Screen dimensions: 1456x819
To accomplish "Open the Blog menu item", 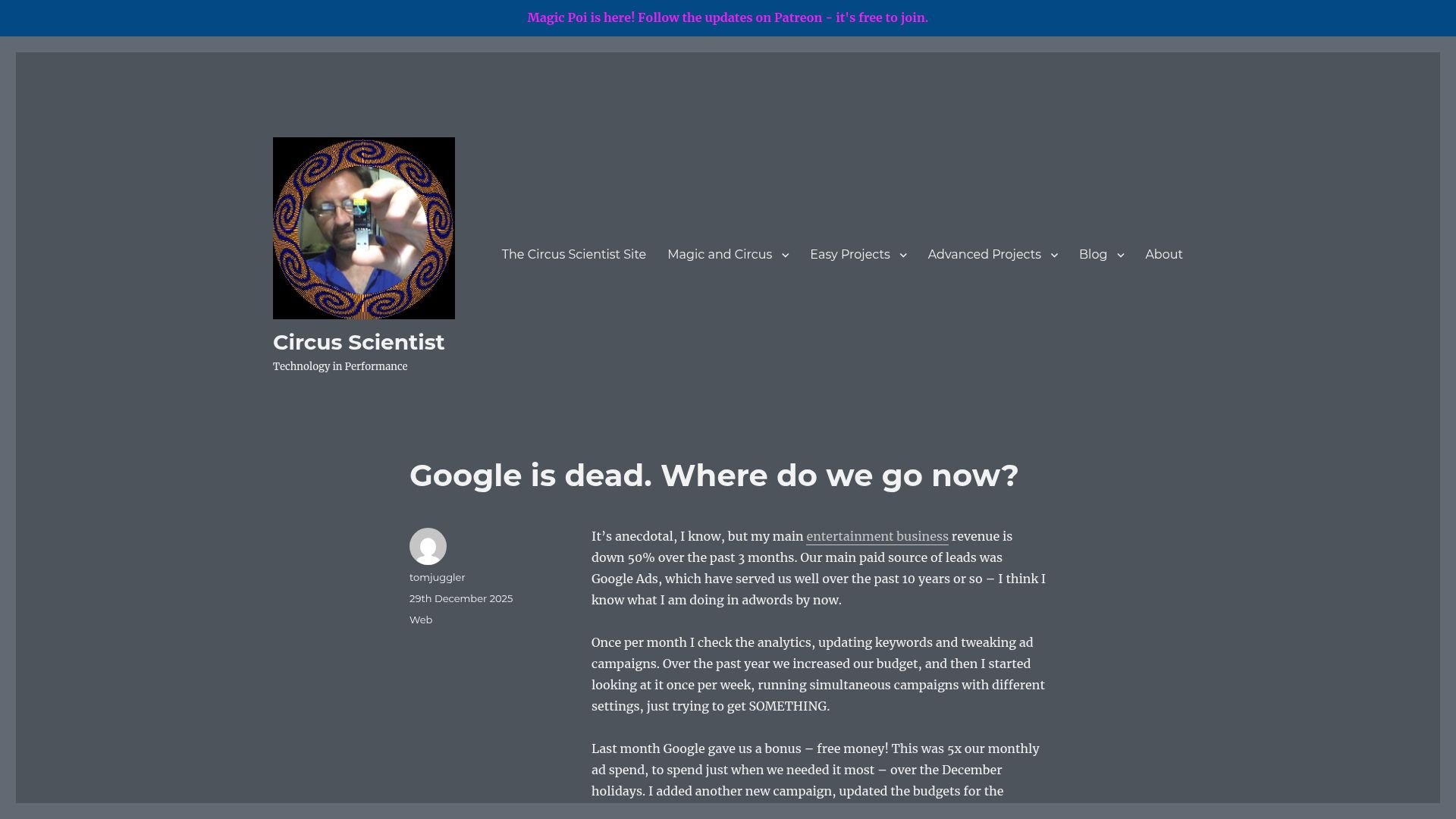I will click(x=1093, y=255).
